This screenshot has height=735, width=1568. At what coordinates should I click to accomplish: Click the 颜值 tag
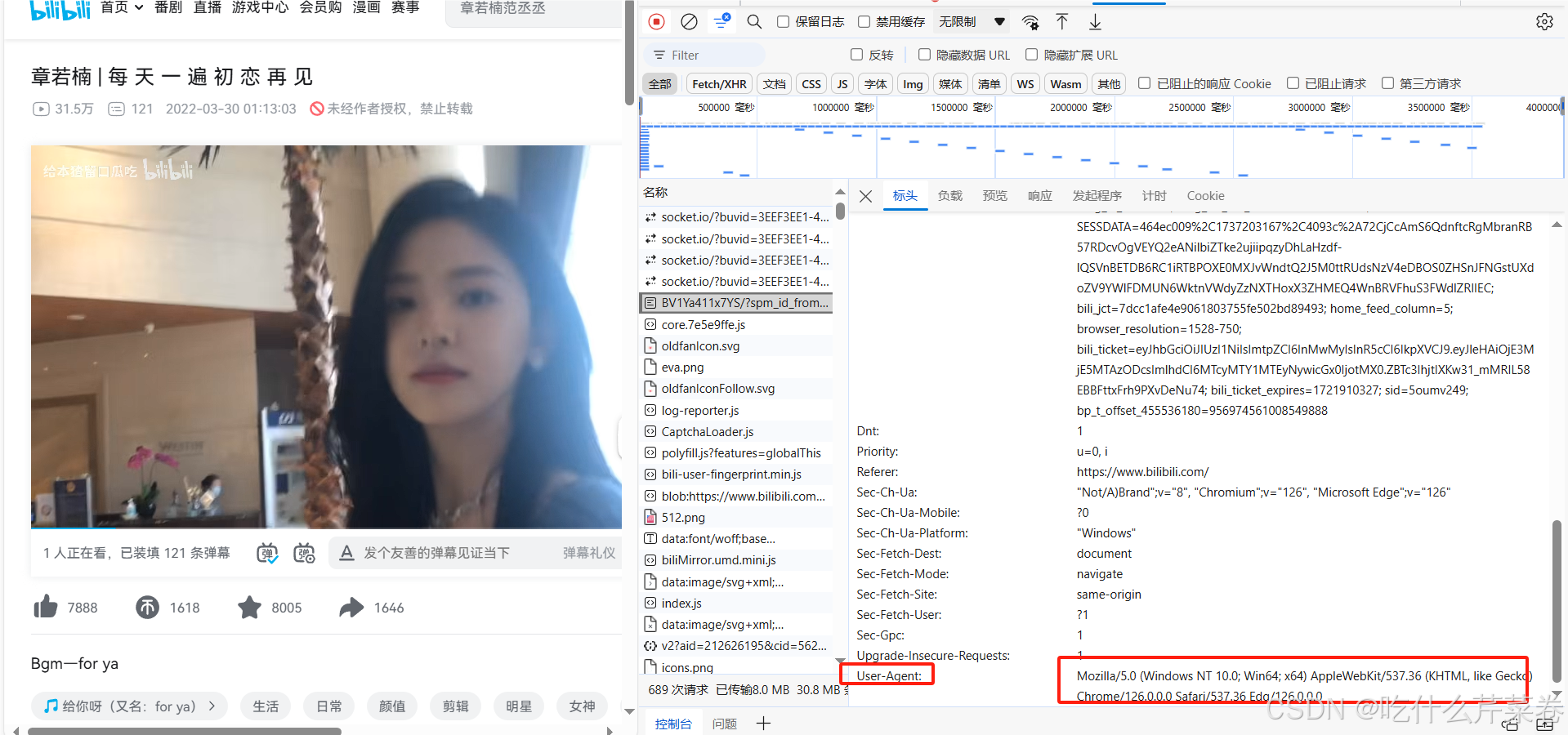[392, 706]
